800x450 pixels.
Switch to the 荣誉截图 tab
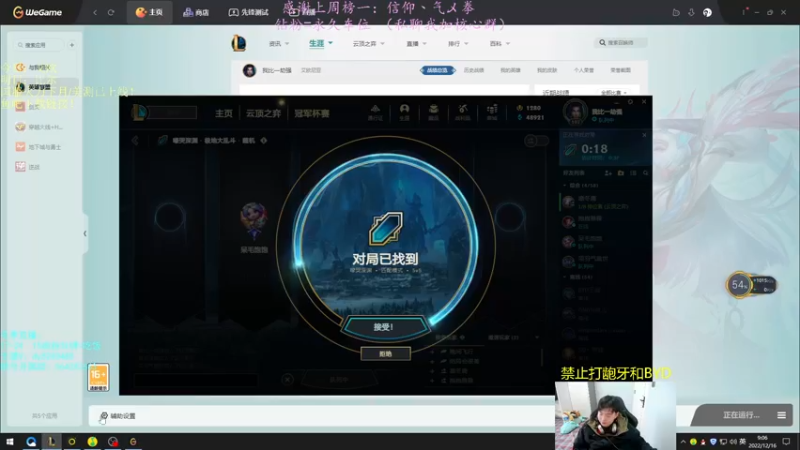tap(620, 70)
